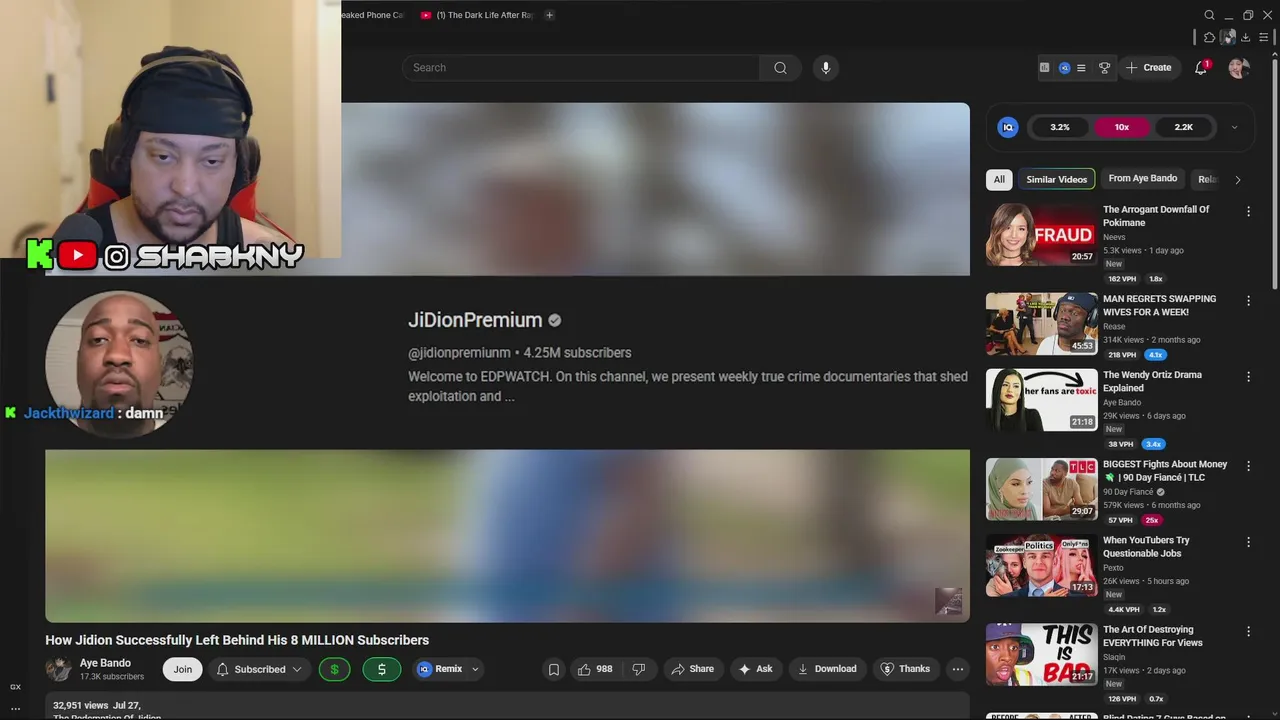Open The Arrogant Downfall Of Pokimane thumbnail
The width and height of the screenshot is (1280, 720).
[1041, 235]
